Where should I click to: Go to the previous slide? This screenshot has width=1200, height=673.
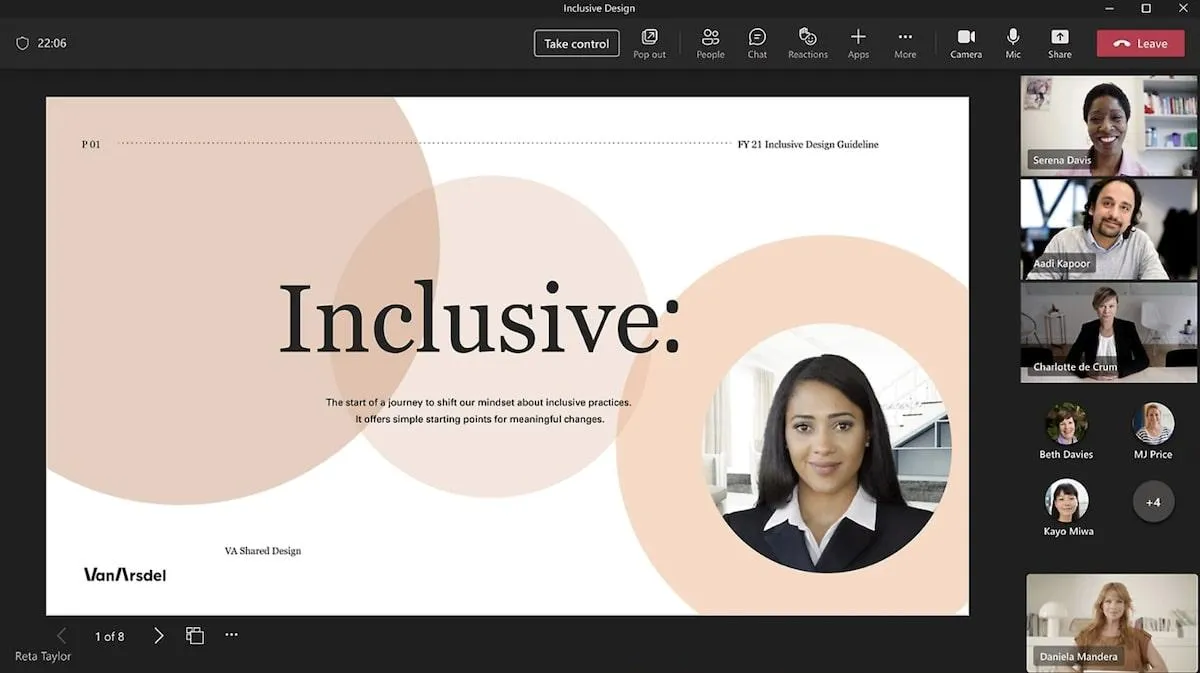point(62,635)
